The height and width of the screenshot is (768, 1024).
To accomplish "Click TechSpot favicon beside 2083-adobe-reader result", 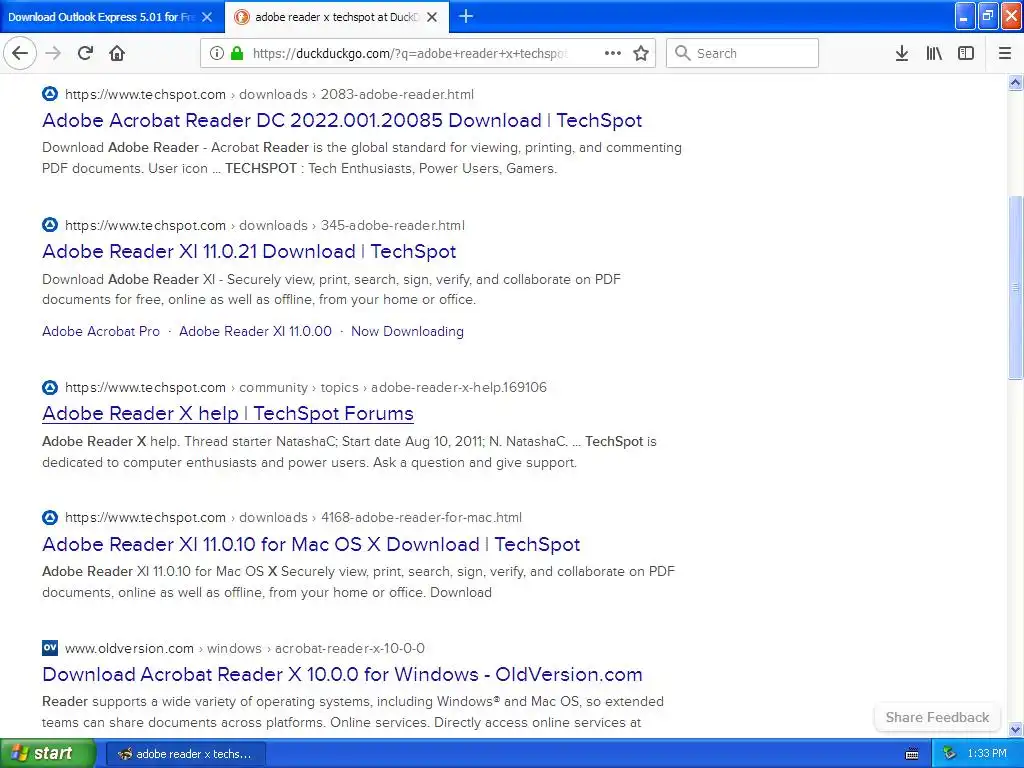I will point(50,94).
